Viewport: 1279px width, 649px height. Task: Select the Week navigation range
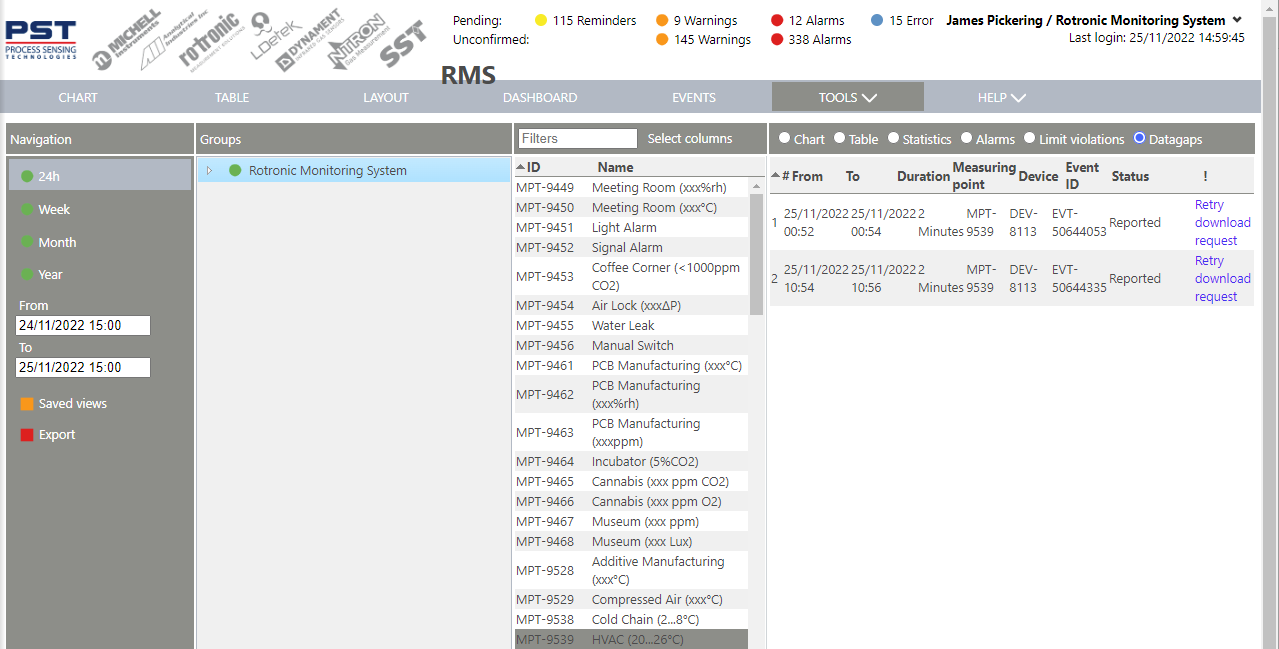click(54, 209)
